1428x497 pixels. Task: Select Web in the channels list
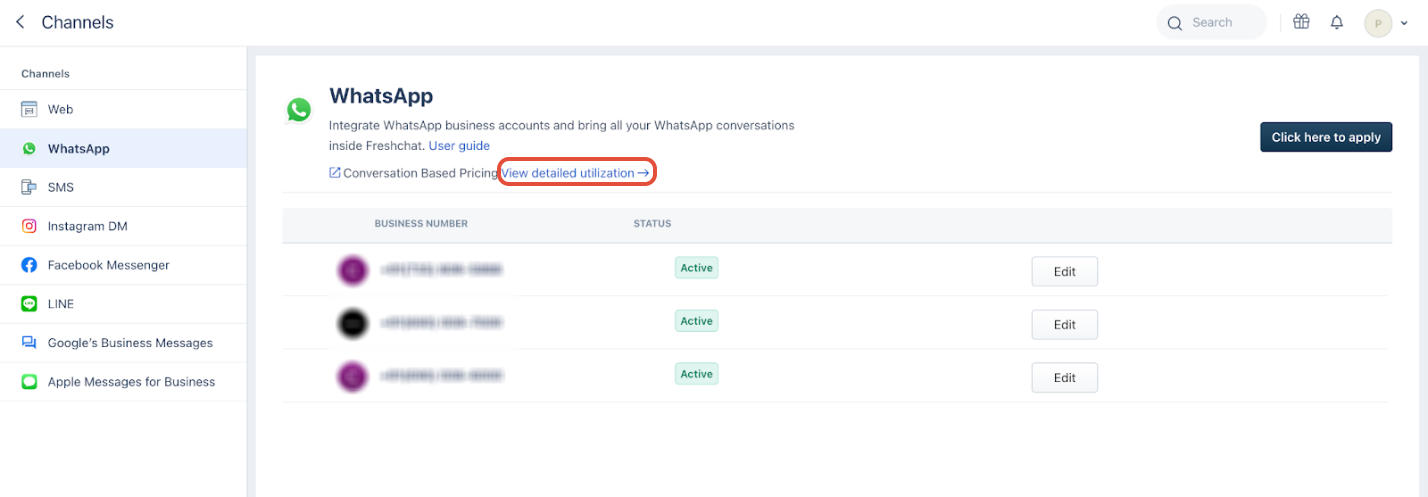point(123,109)
